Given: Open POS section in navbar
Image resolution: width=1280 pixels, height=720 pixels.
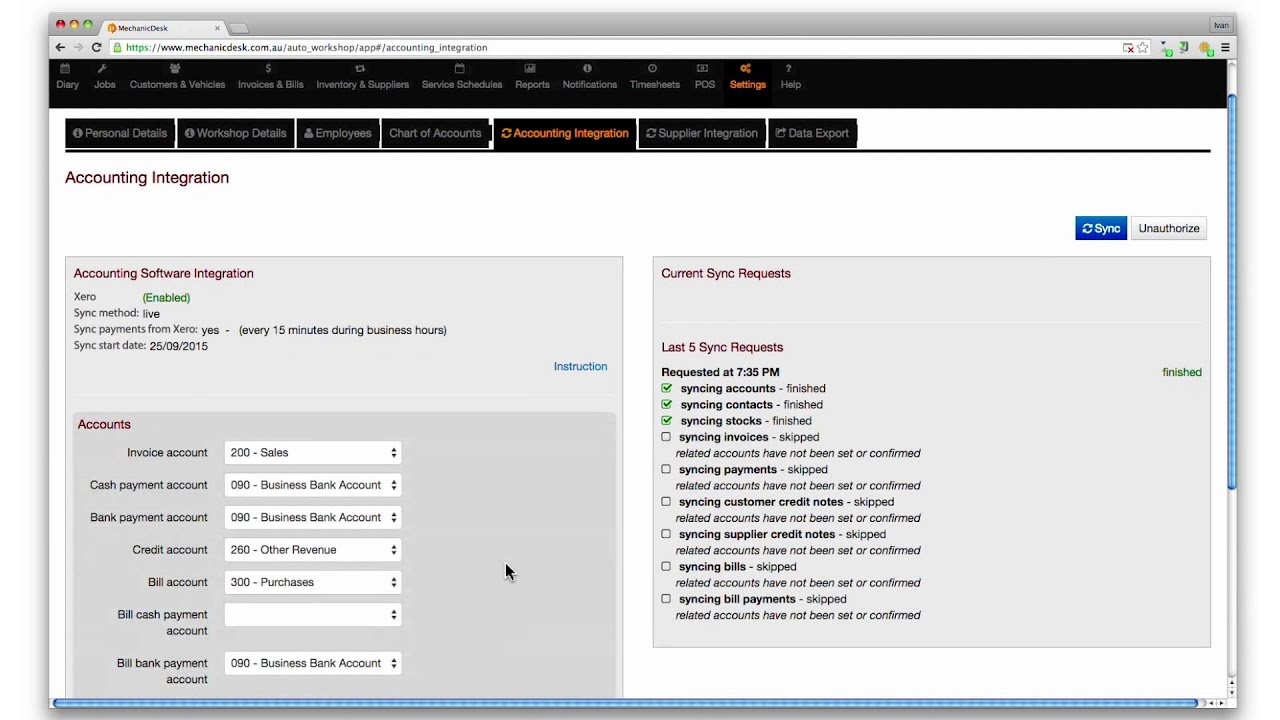Looking at the screenshot, I should tap(704, 77).
